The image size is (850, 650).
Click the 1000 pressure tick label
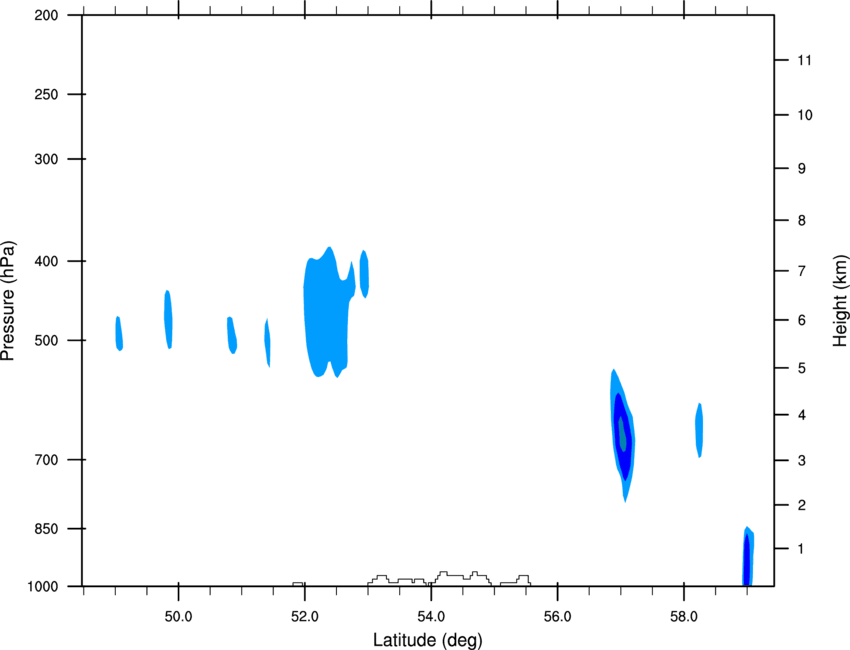coord(43,587)
